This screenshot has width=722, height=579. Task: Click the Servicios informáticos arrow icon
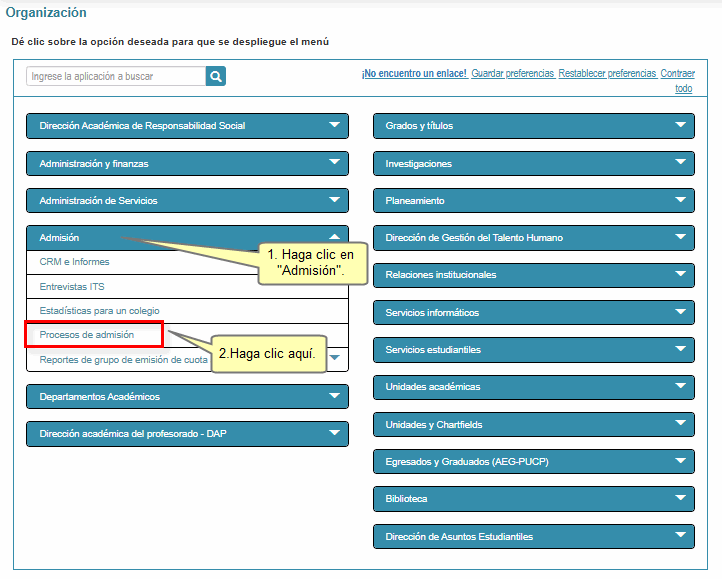coord(681,312)
